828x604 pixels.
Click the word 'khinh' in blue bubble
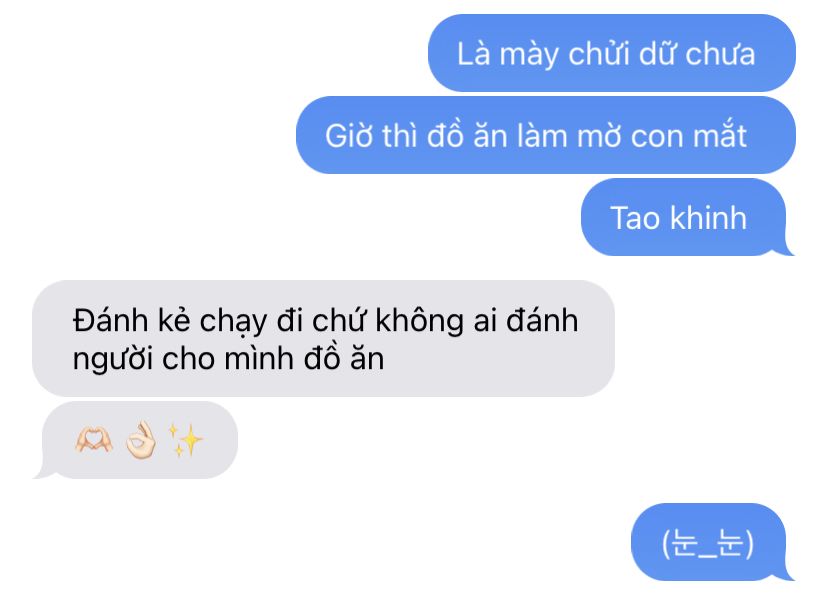708,218
